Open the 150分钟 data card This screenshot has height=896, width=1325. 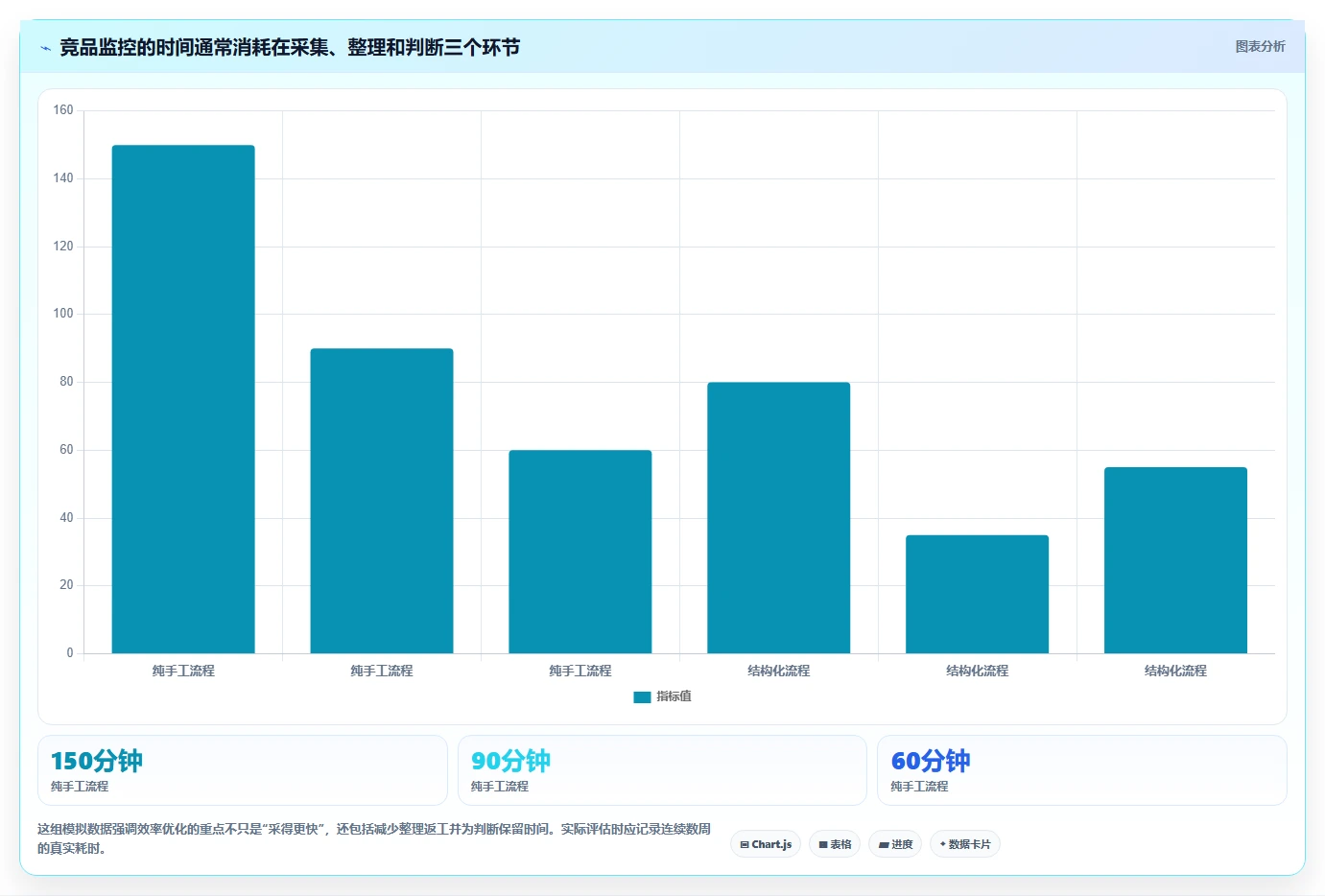pos(243,770)
